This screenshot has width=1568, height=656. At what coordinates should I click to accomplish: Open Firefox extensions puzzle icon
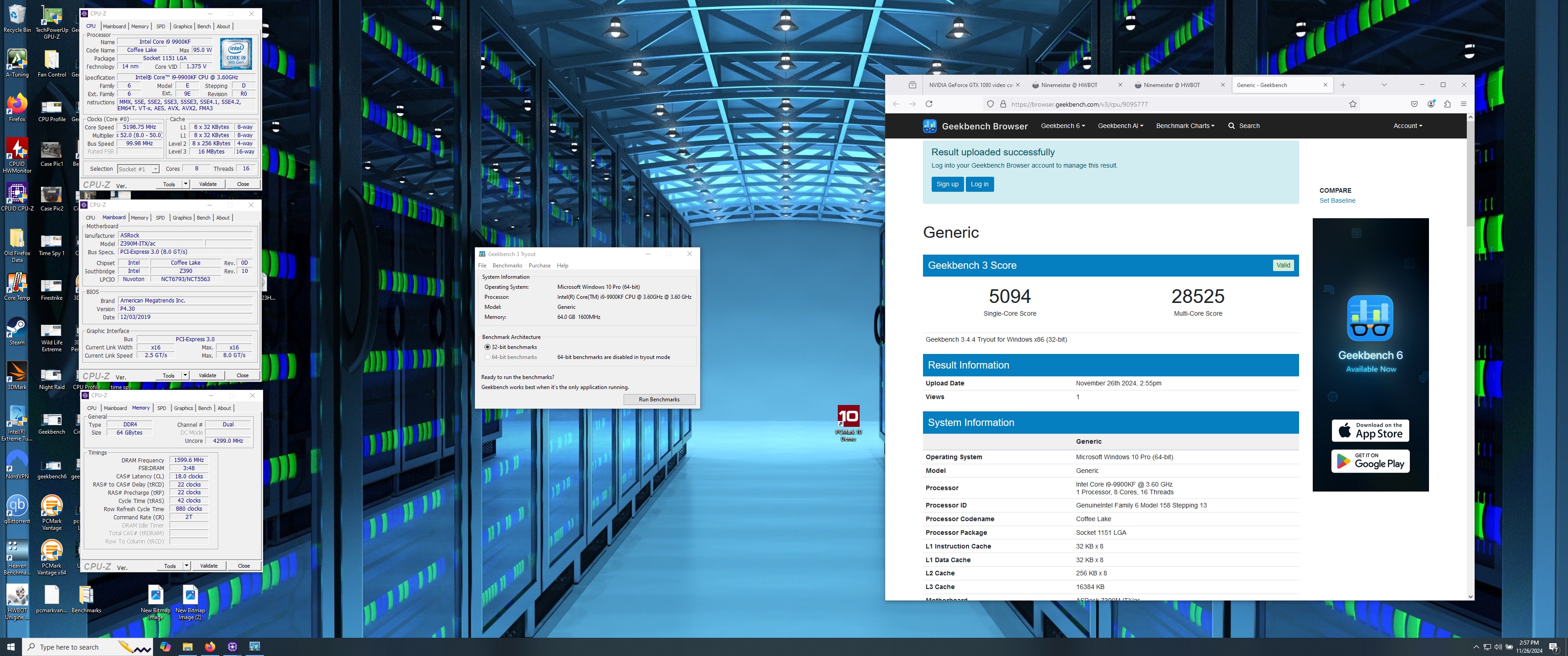[1448, 104]
